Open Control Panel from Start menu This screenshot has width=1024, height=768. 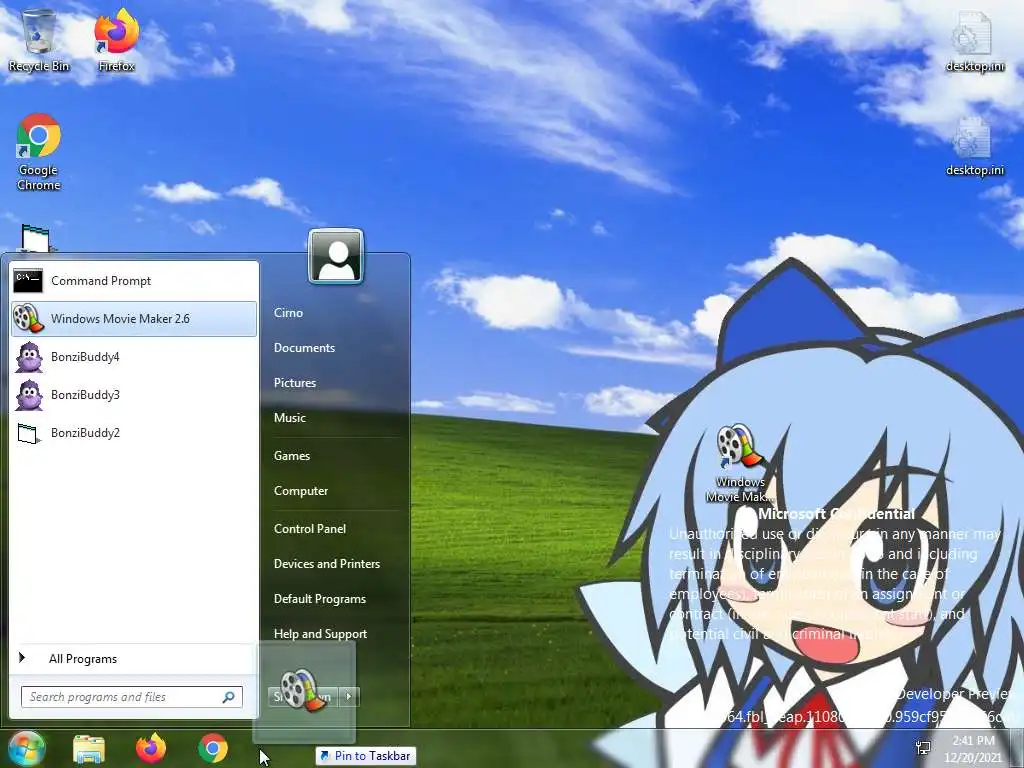(310, 529)
